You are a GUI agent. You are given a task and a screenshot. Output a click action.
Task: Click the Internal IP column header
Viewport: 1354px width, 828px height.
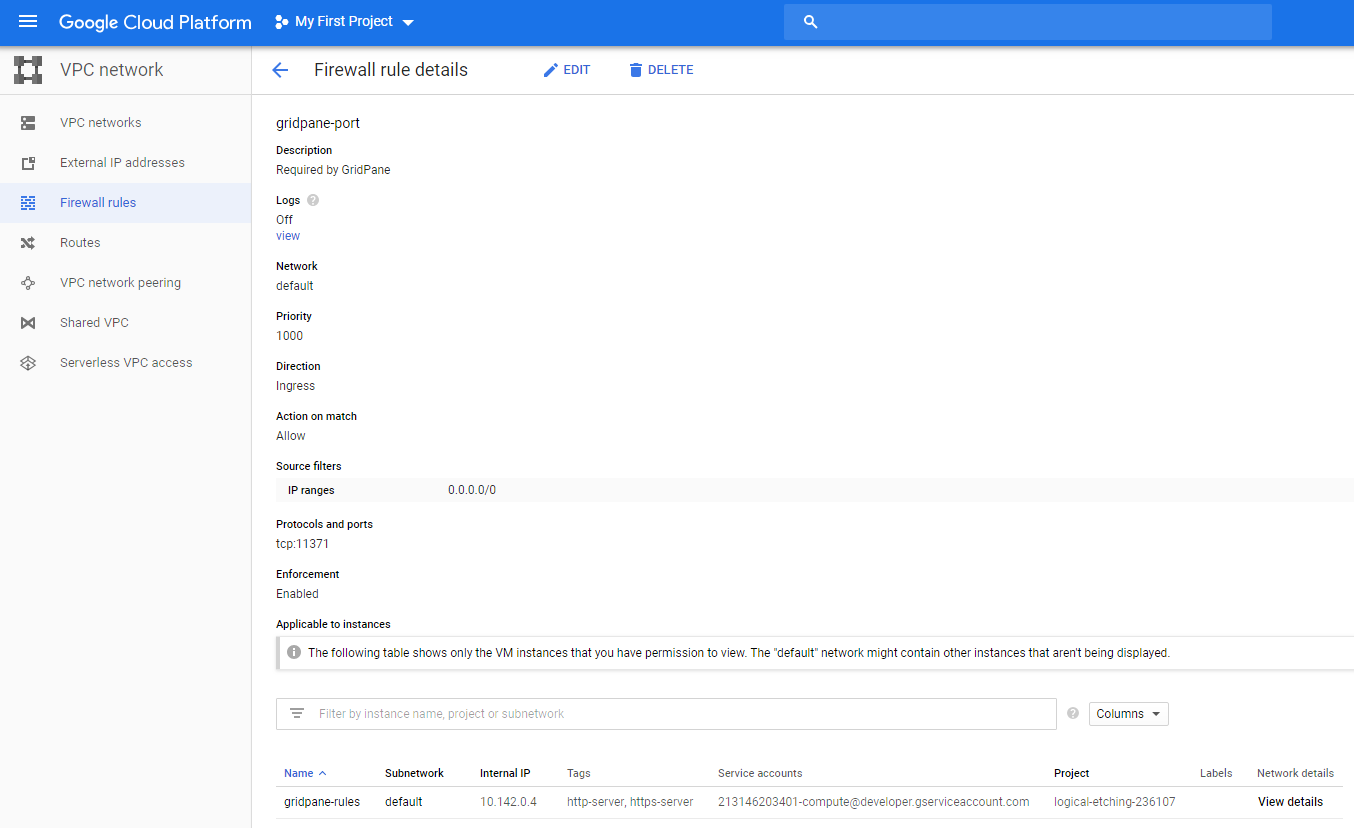505,773
